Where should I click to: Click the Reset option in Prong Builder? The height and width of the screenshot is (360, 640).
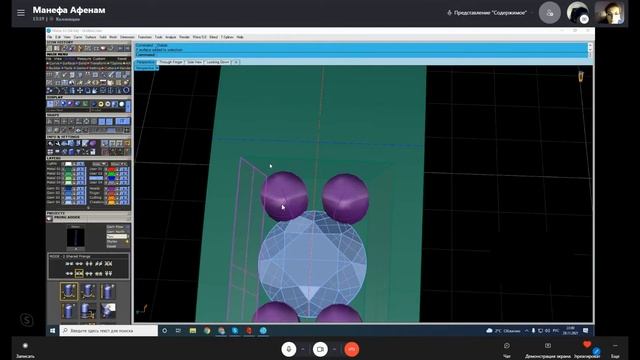coord(112,246)
